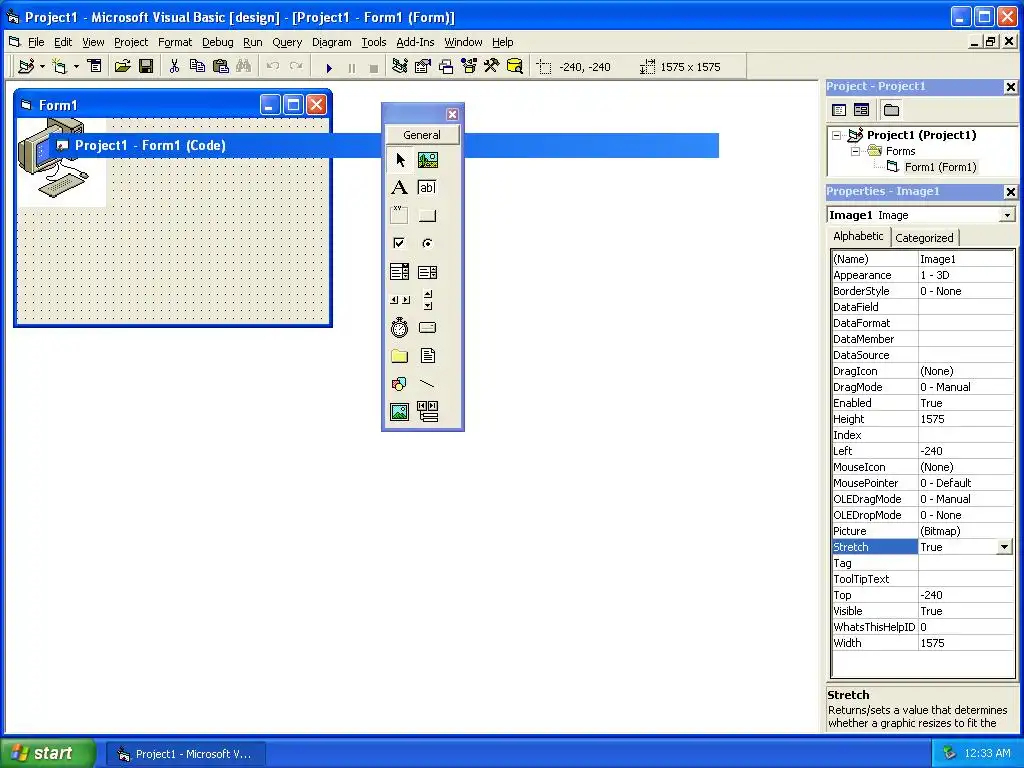Open the Properties Window toolbar icon

(423, 67)
